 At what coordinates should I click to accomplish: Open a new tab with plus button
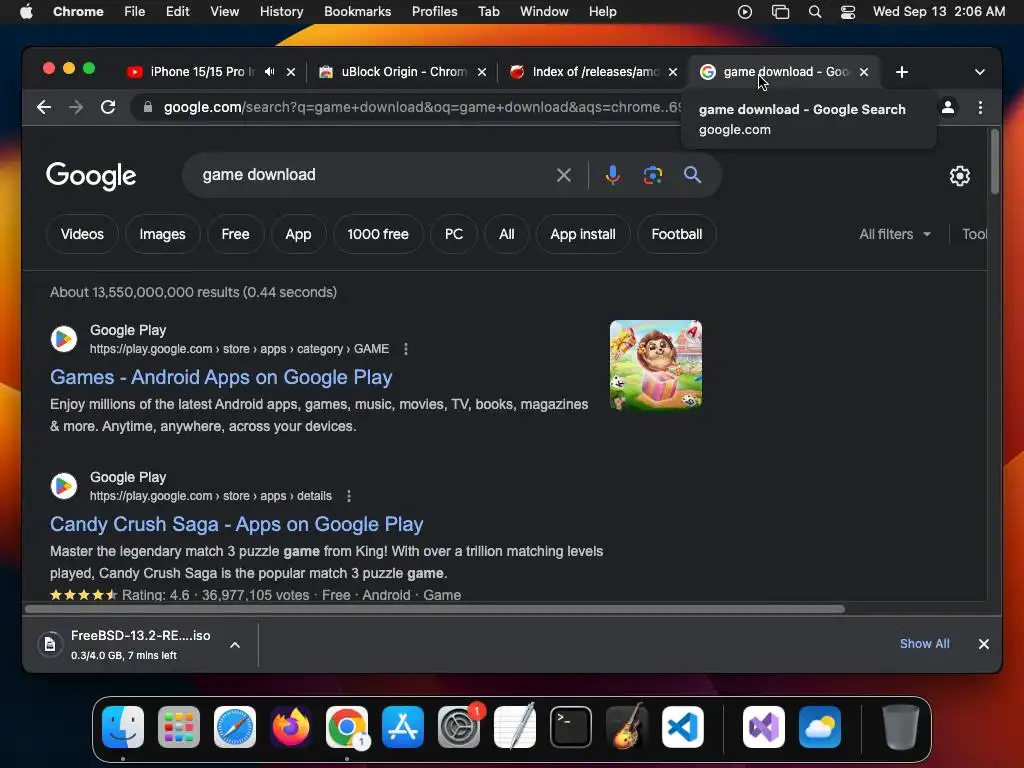[x=902, y=72]
